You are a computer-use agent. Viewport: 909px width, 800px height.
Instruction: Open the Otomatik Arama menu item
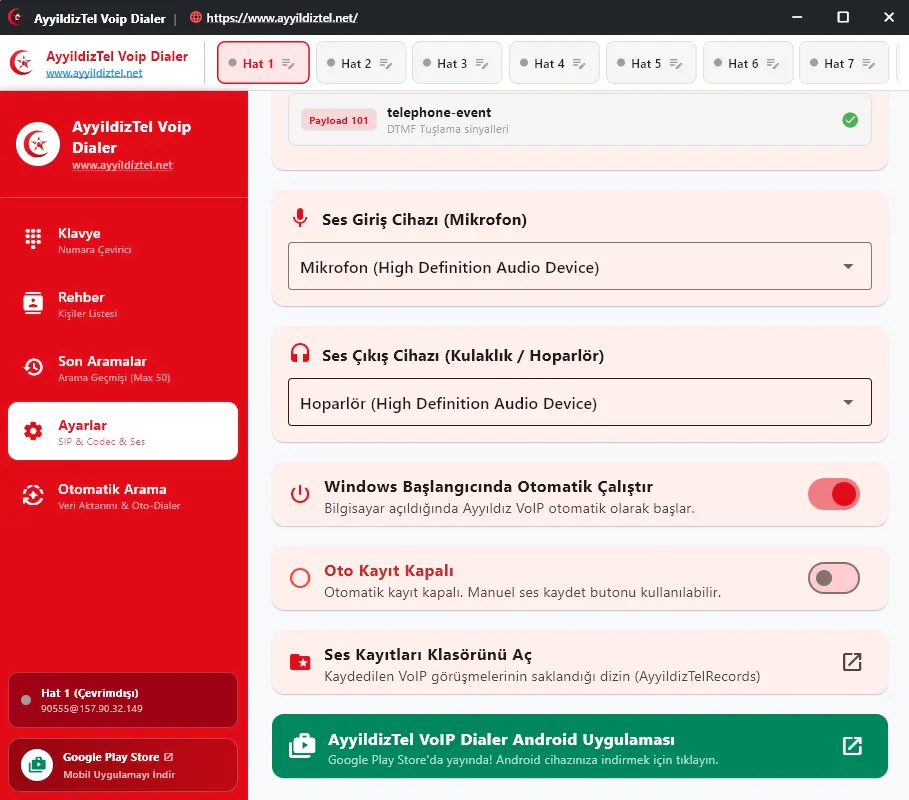pos(123,496)
